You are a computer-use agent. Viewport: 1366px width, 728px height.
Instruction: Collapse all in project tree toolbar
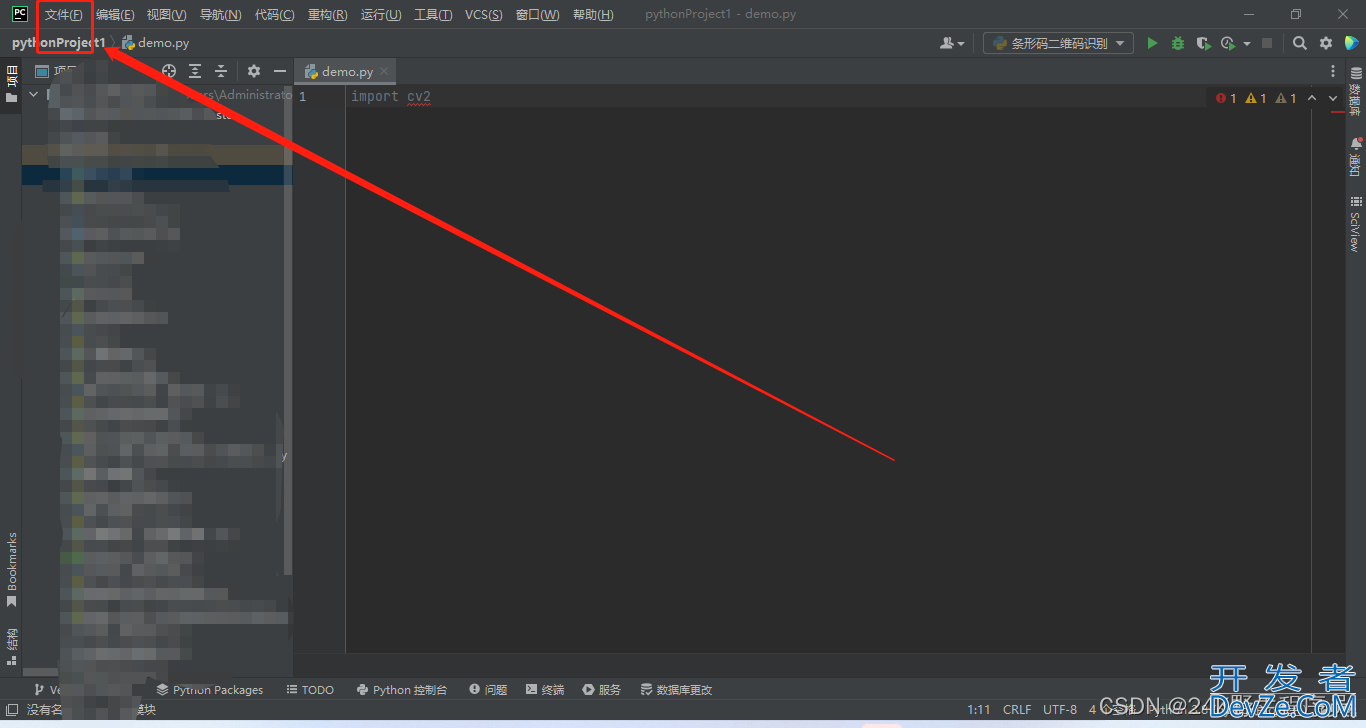[221, 71]
